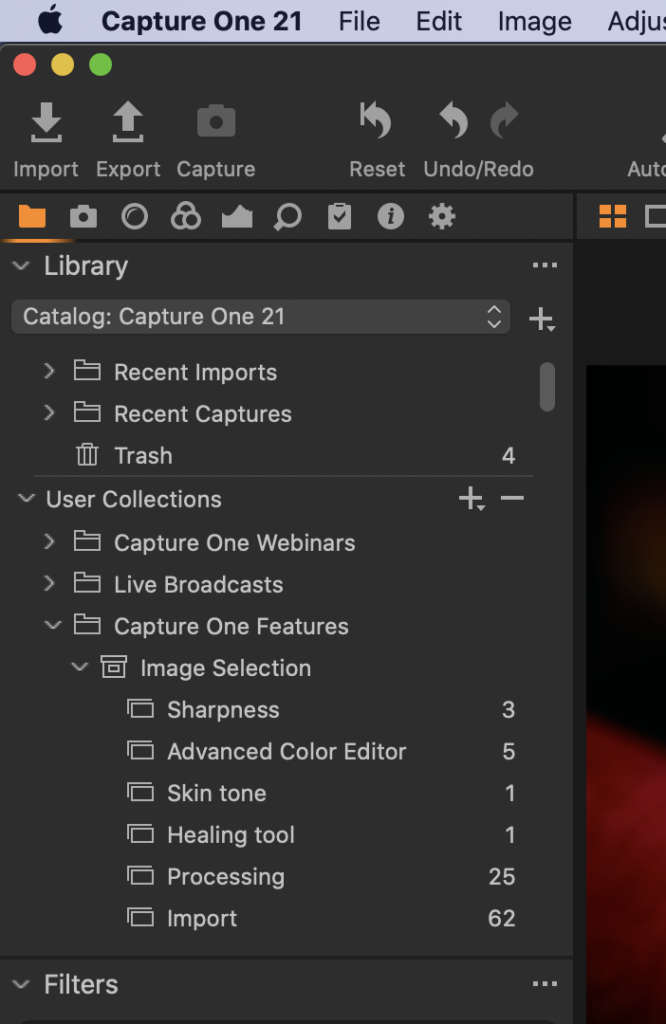Click the Filters panel title

pyautogui.click(x=81, y=984)
